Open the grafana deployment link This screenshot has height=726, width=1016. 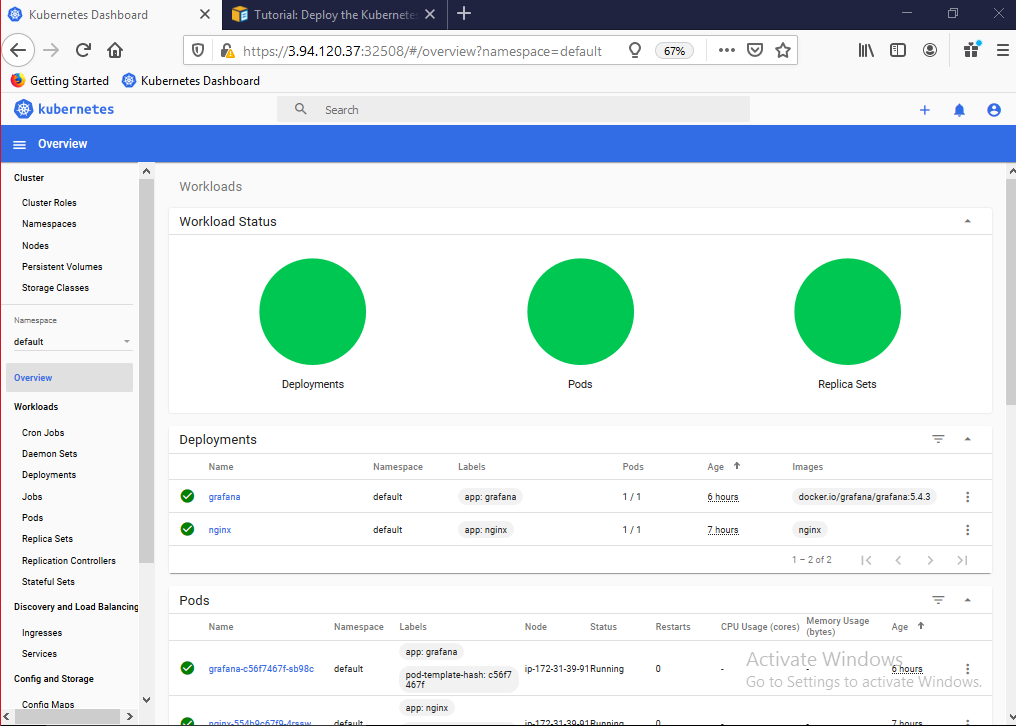(224, 497)
